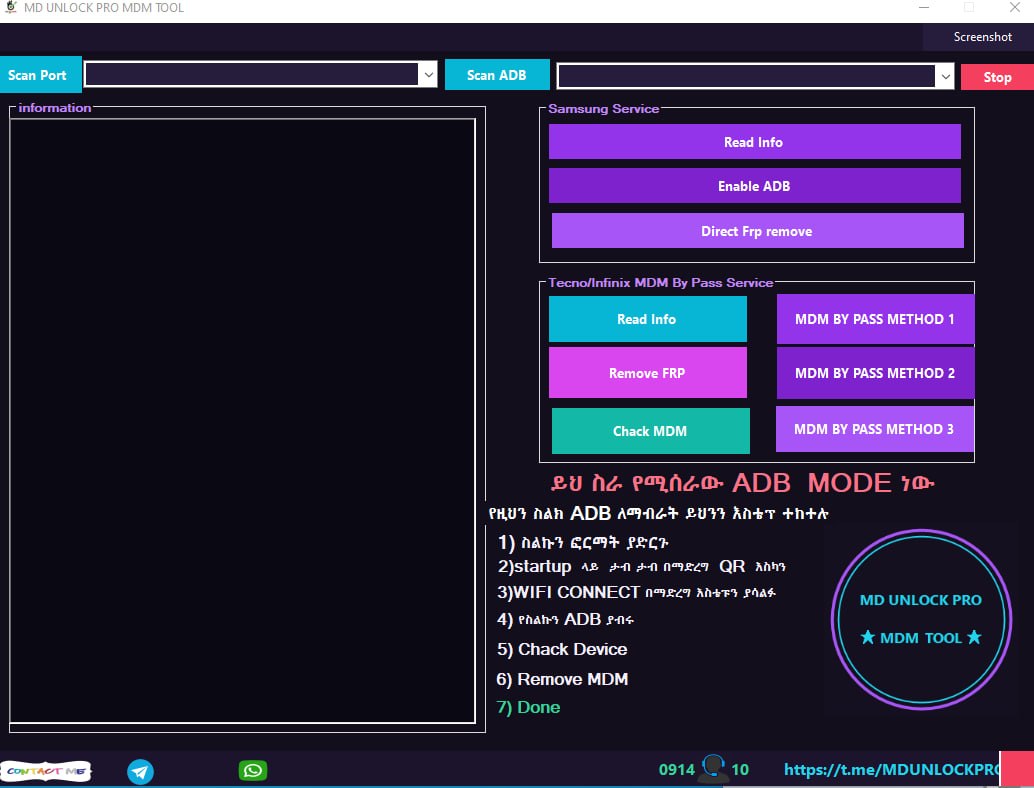This screenshot has height=788, width=1034.
Task: Click the '6) Remove MDM' step text
Action: coord(563,679)
